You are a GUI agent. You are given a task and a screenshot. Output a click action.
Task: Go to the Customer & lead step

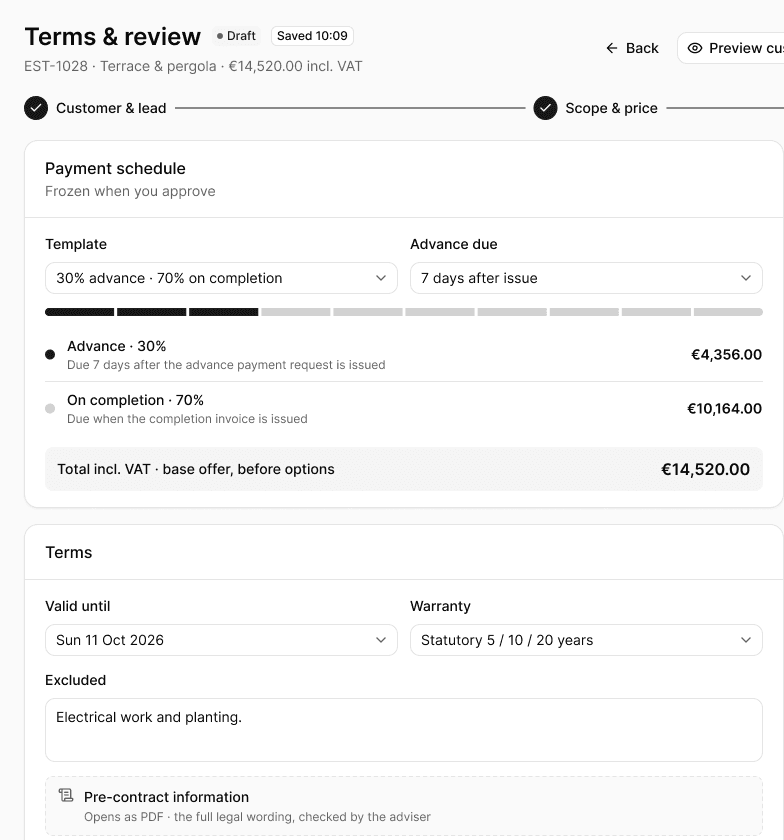pyautogui.click(x=95, y=108)
